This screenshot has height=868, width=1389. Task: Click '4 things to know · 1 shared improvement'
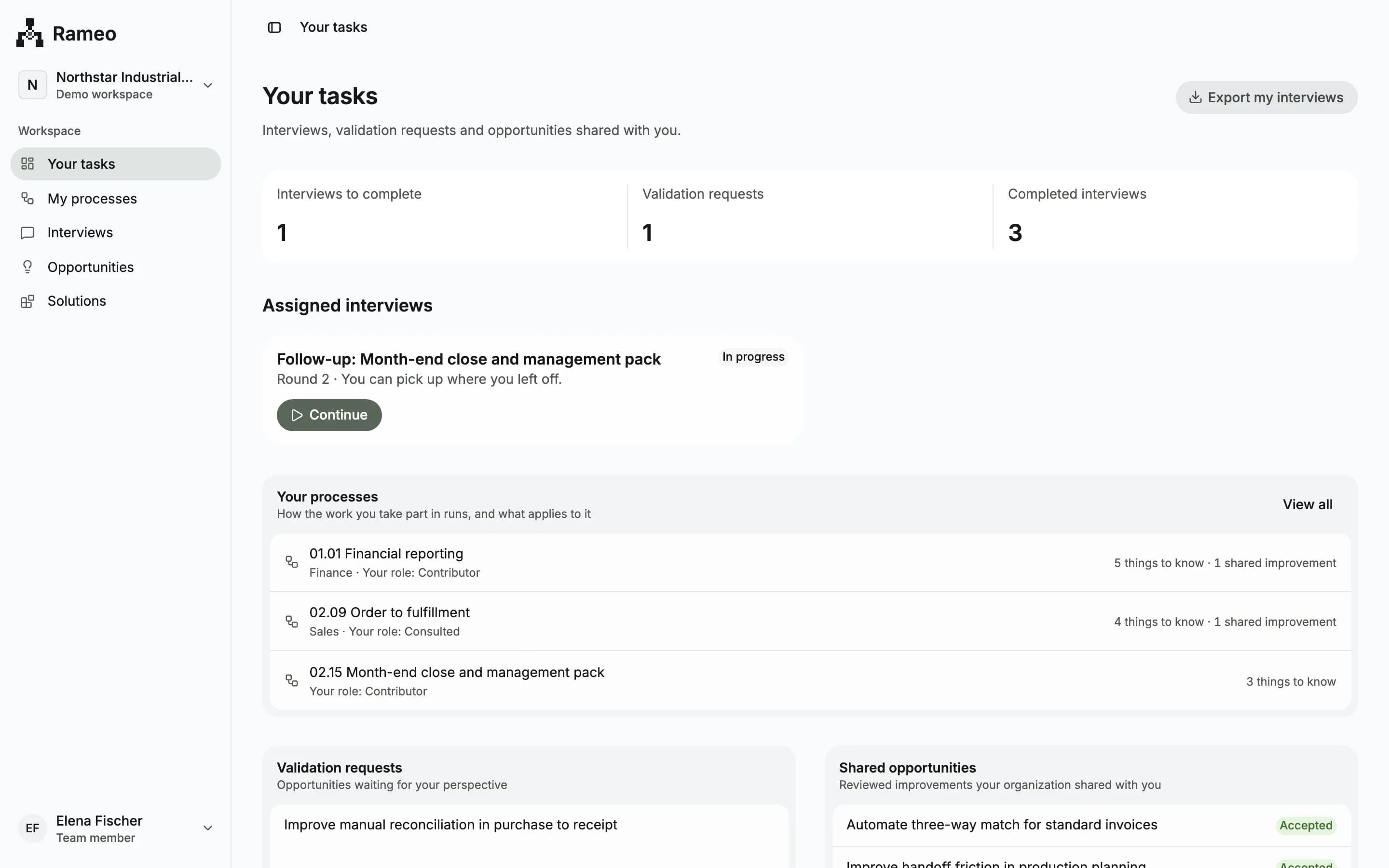1225,622
